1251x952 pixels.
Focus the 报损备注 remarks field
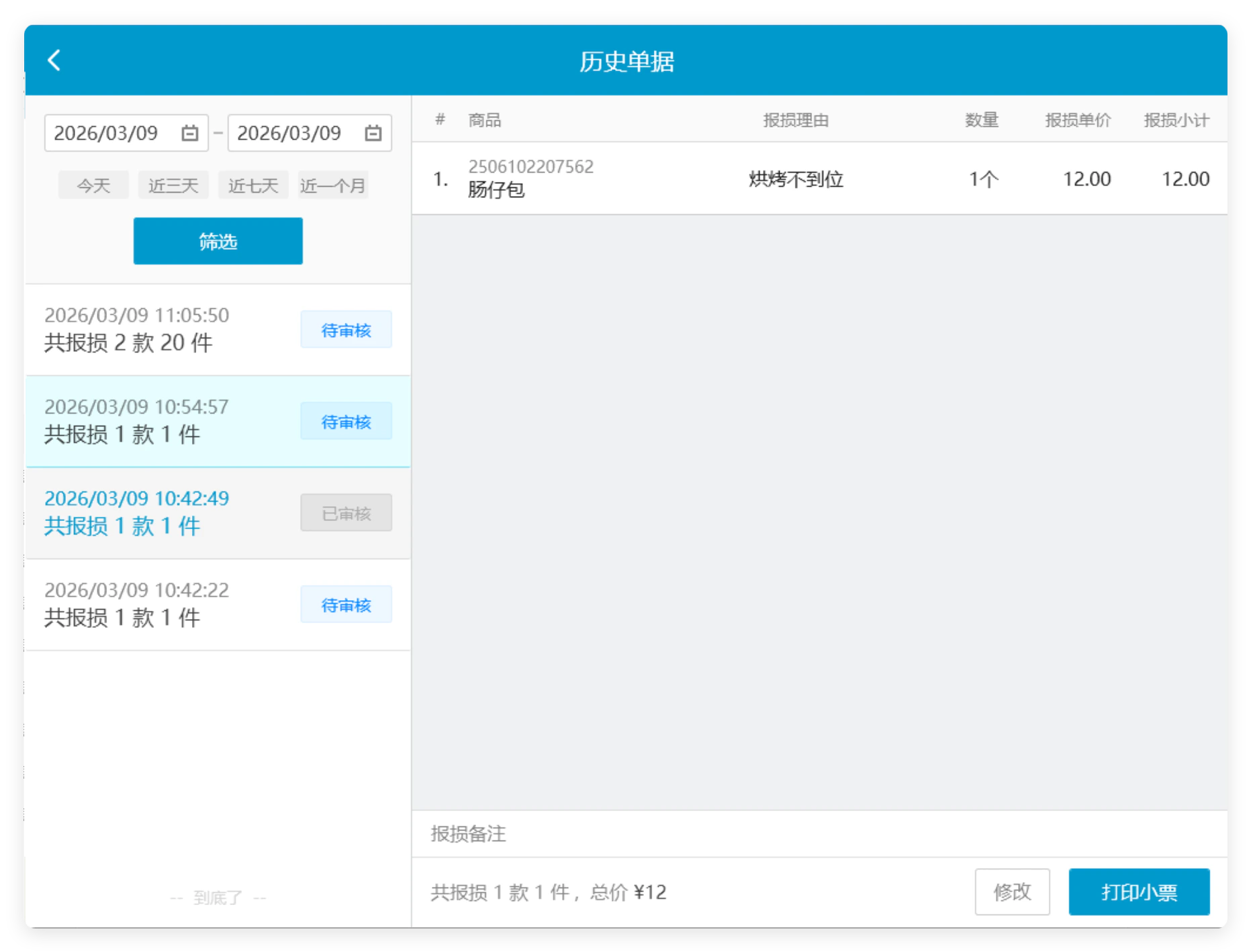[x=819, y=834]
